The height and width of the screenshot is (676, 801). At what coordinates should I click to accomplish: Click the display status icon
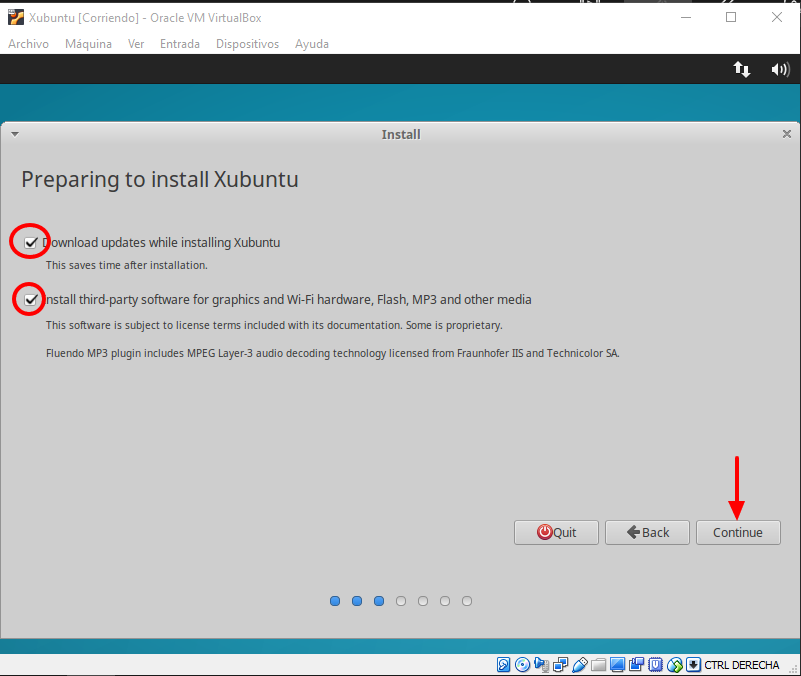pos(617,665)
